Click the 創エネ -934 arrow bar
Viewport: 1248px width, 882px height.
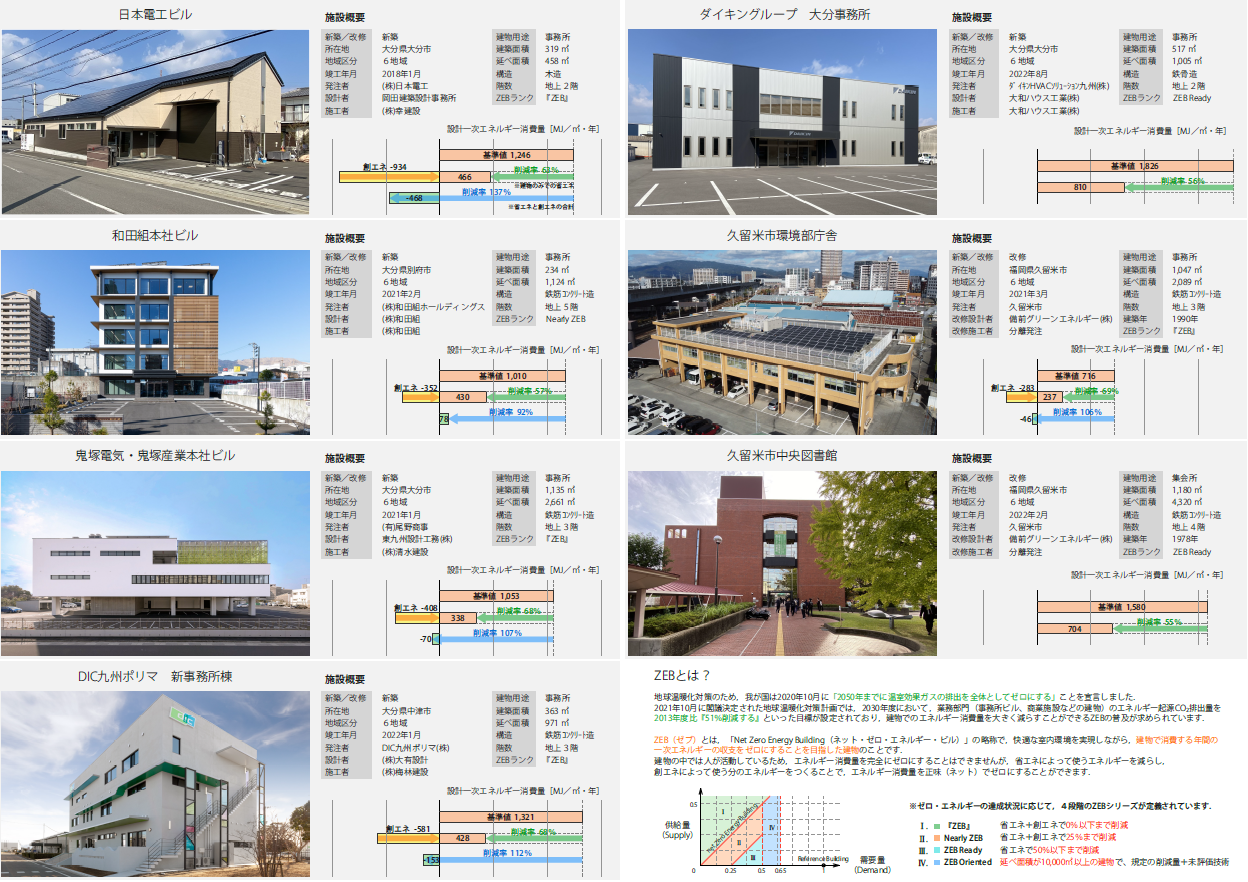pyautogui.click(x=390, y=177)
